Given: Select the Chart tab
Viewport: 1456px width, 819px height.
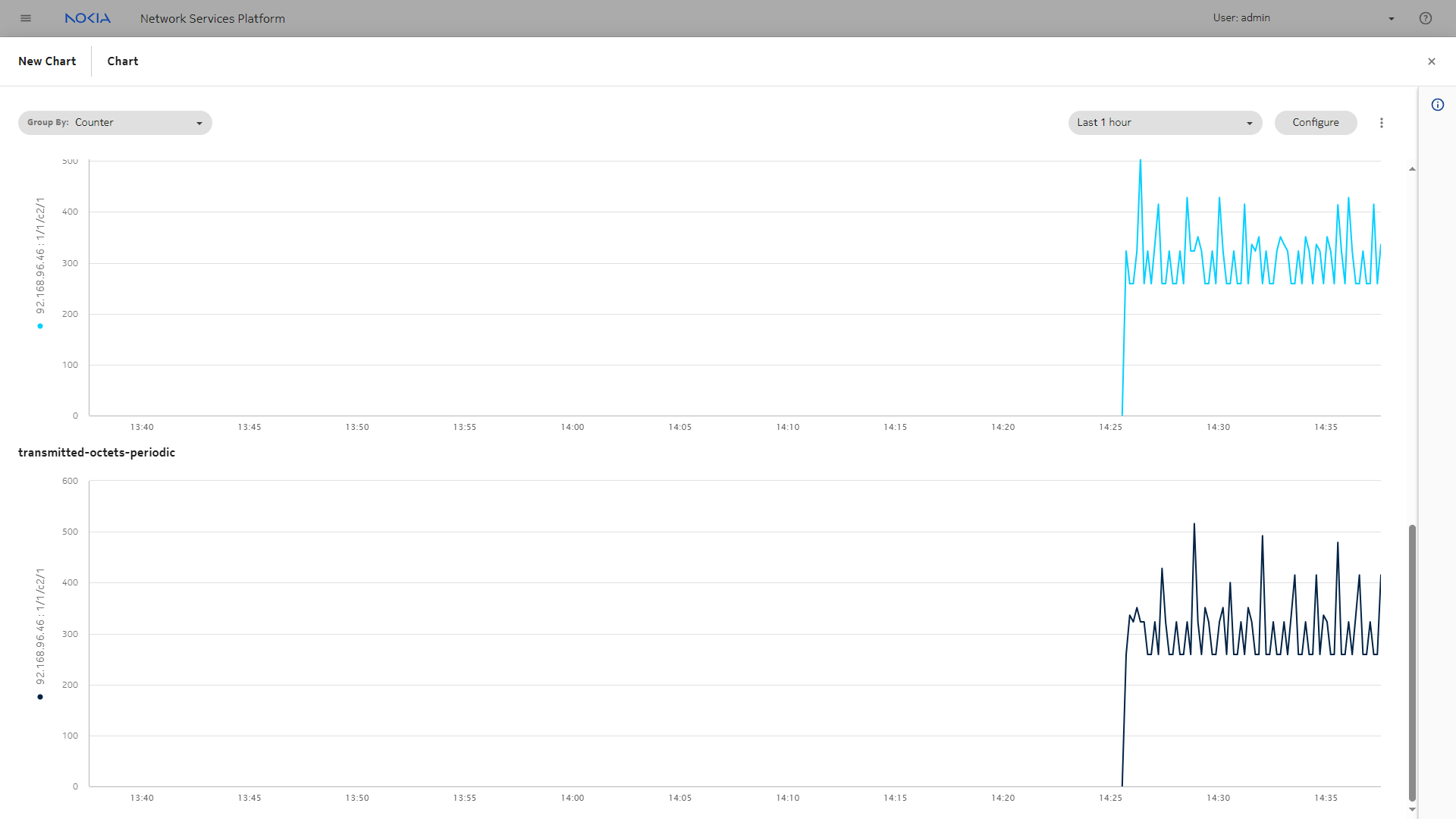Looking at the screenshot, I should coord(123,61).
